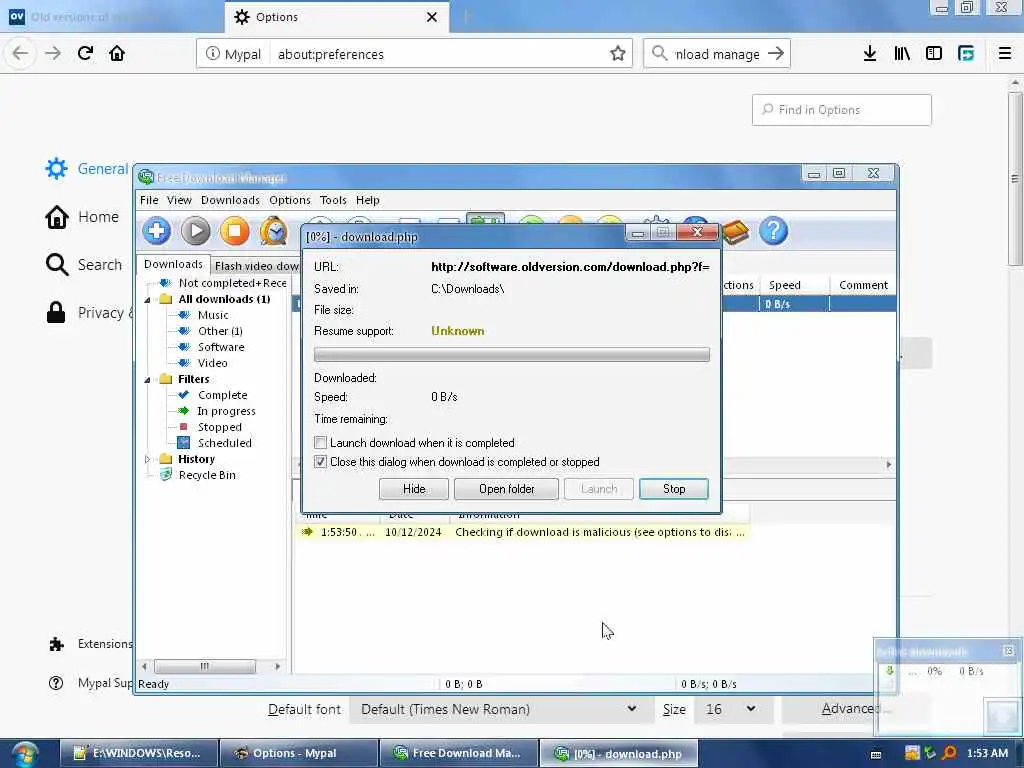Select the Complete filter
The image size is (1024, 768).
tap(222, 395)
